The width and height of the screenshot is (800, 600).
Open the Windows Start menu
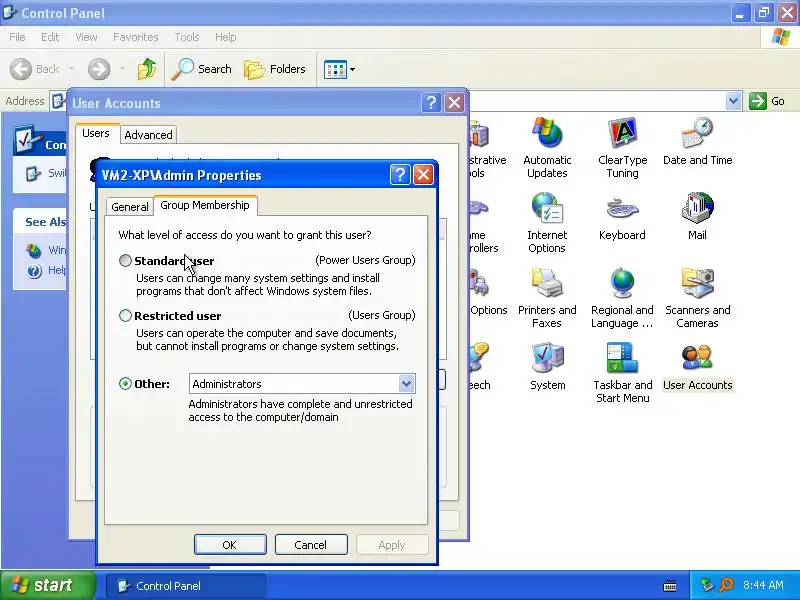click(x=47, y=585)
